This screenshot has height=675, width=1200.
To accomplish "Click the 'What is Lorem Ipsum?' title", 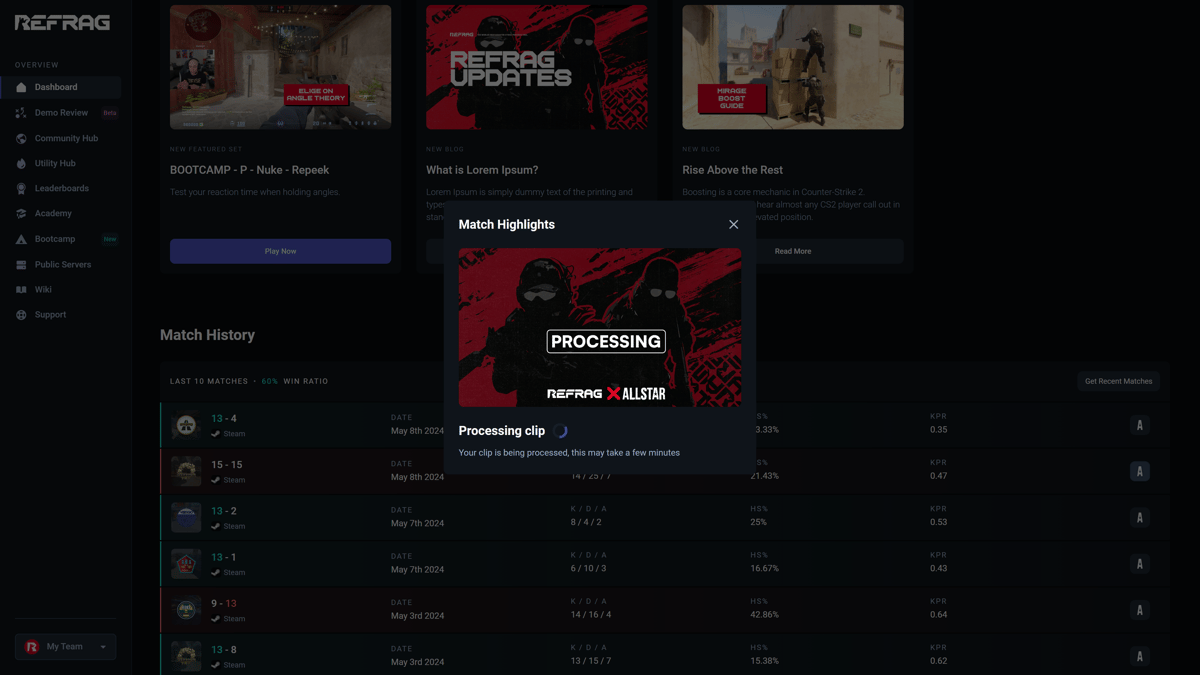I will 482,170.
